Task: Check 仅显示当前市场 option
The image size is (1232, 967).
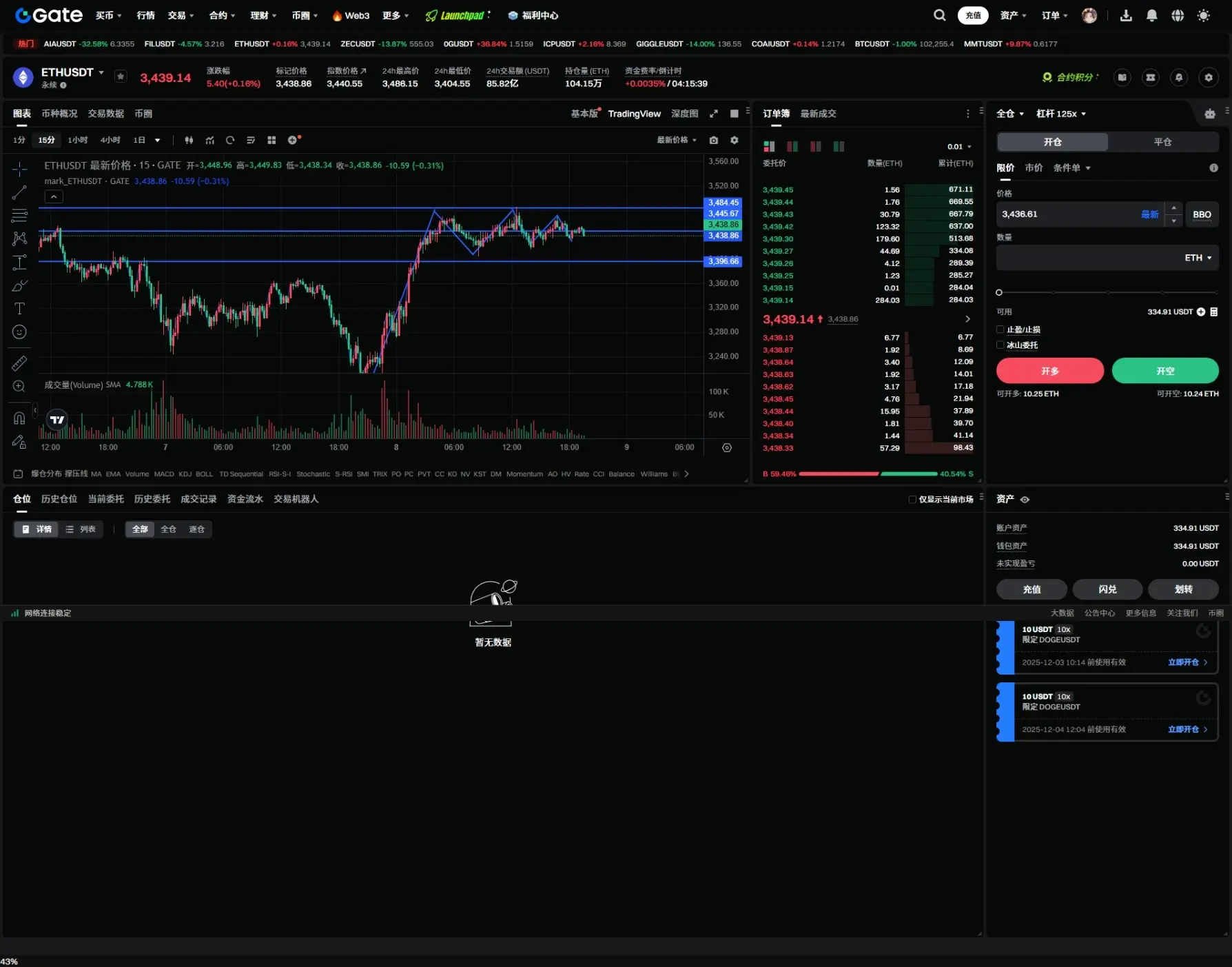Action: (912, 499)
